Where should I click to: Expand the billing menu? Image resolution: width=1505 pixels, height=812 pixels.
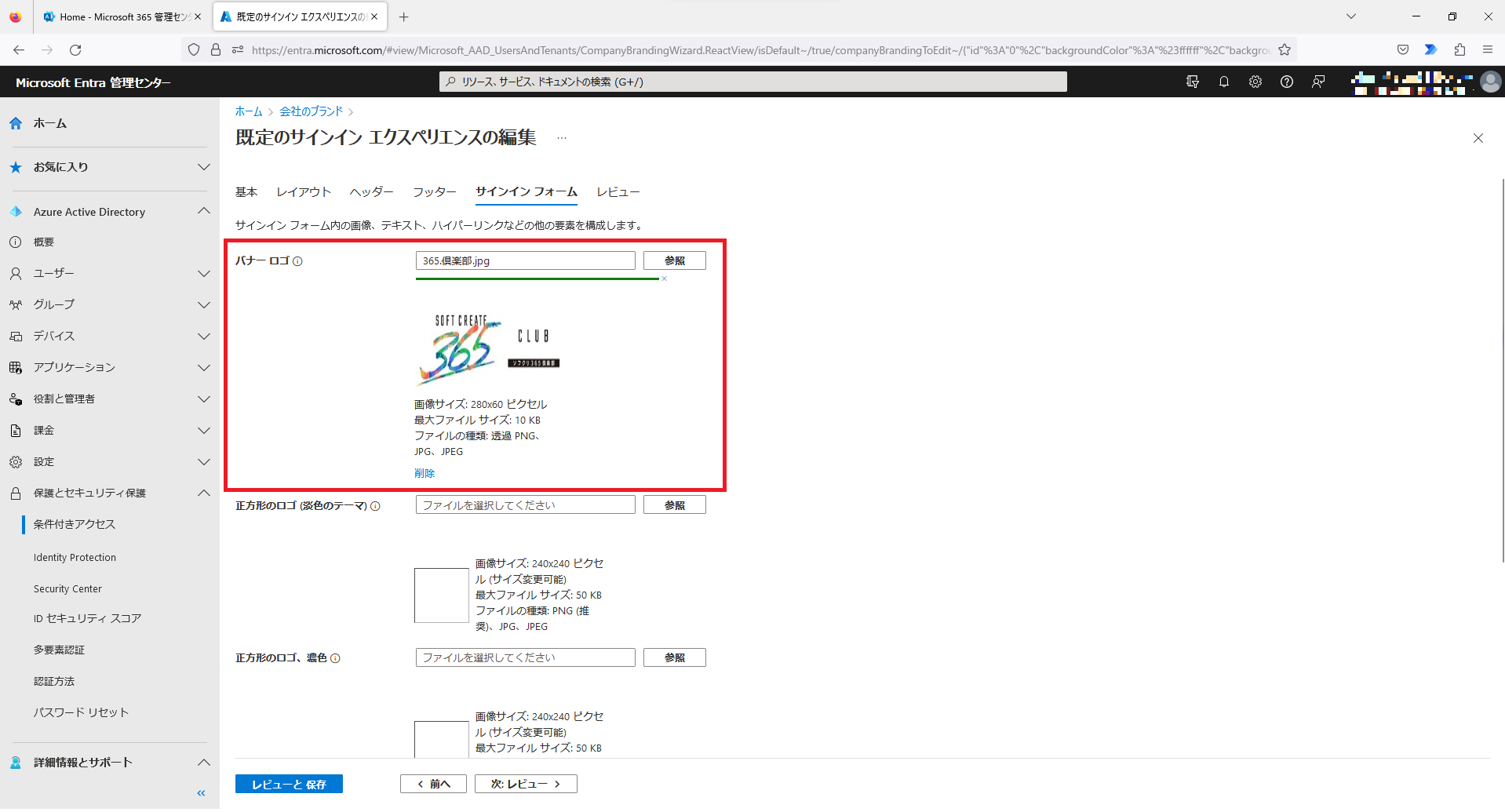click(x=204, y=431)
